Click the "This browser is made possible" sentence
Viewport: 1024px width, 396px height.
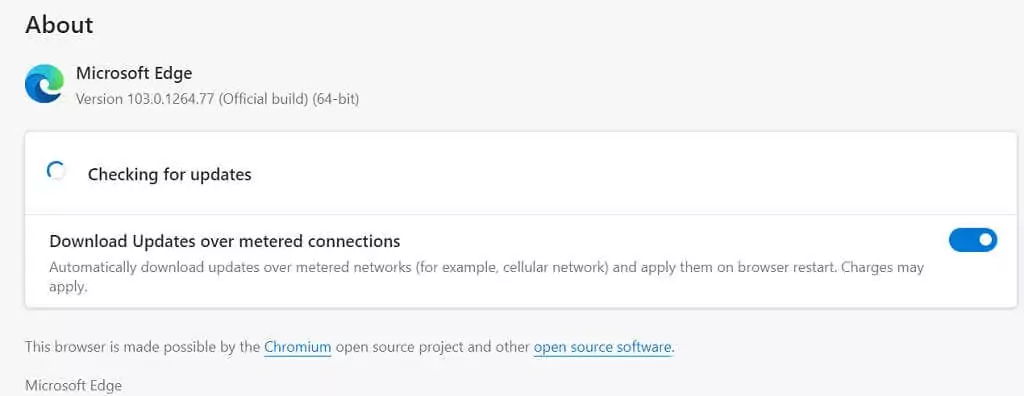pyautogui.click(x=349, y=347)
